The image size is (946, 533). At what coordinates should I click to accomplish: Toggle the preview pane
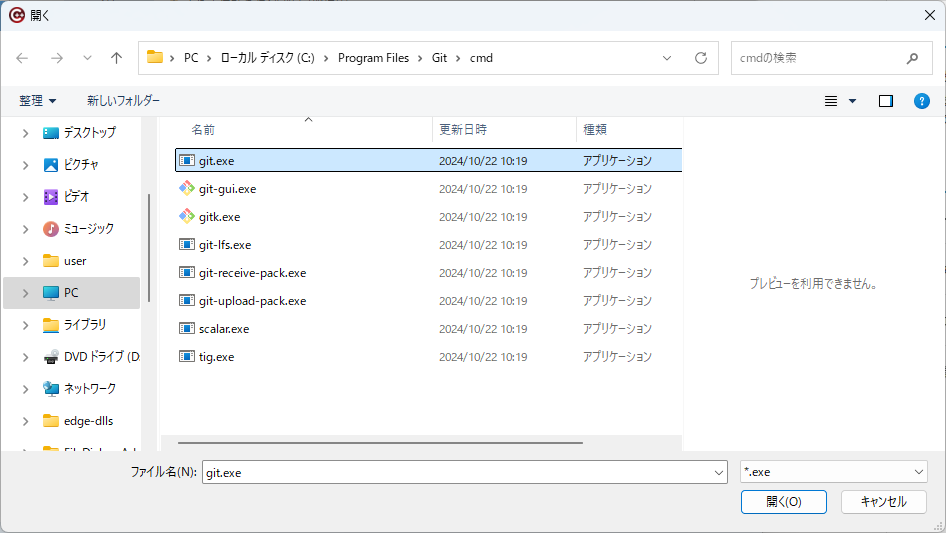click(886, 101)
